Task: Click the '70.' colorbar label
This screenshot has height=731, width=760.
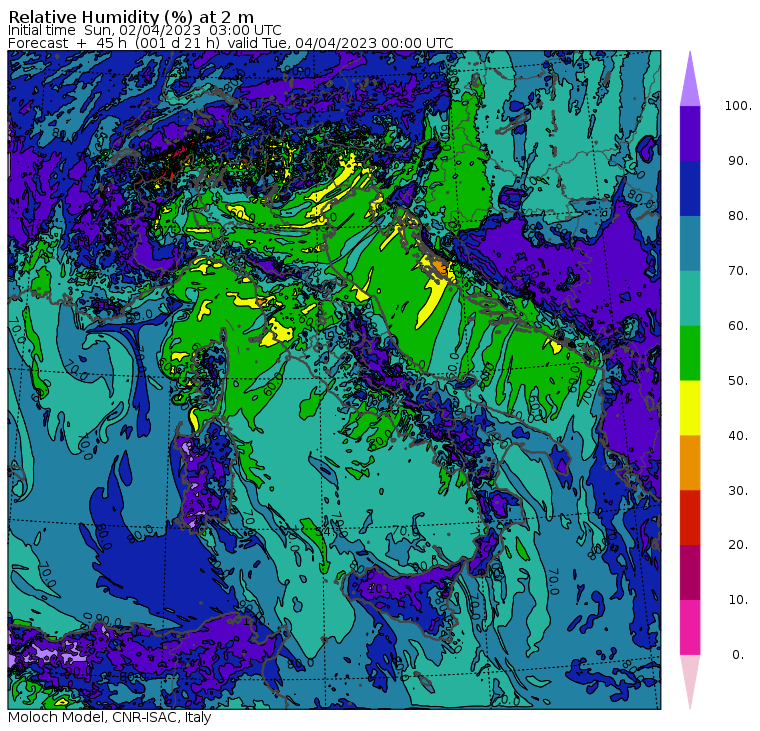Action: coord(738,270)
